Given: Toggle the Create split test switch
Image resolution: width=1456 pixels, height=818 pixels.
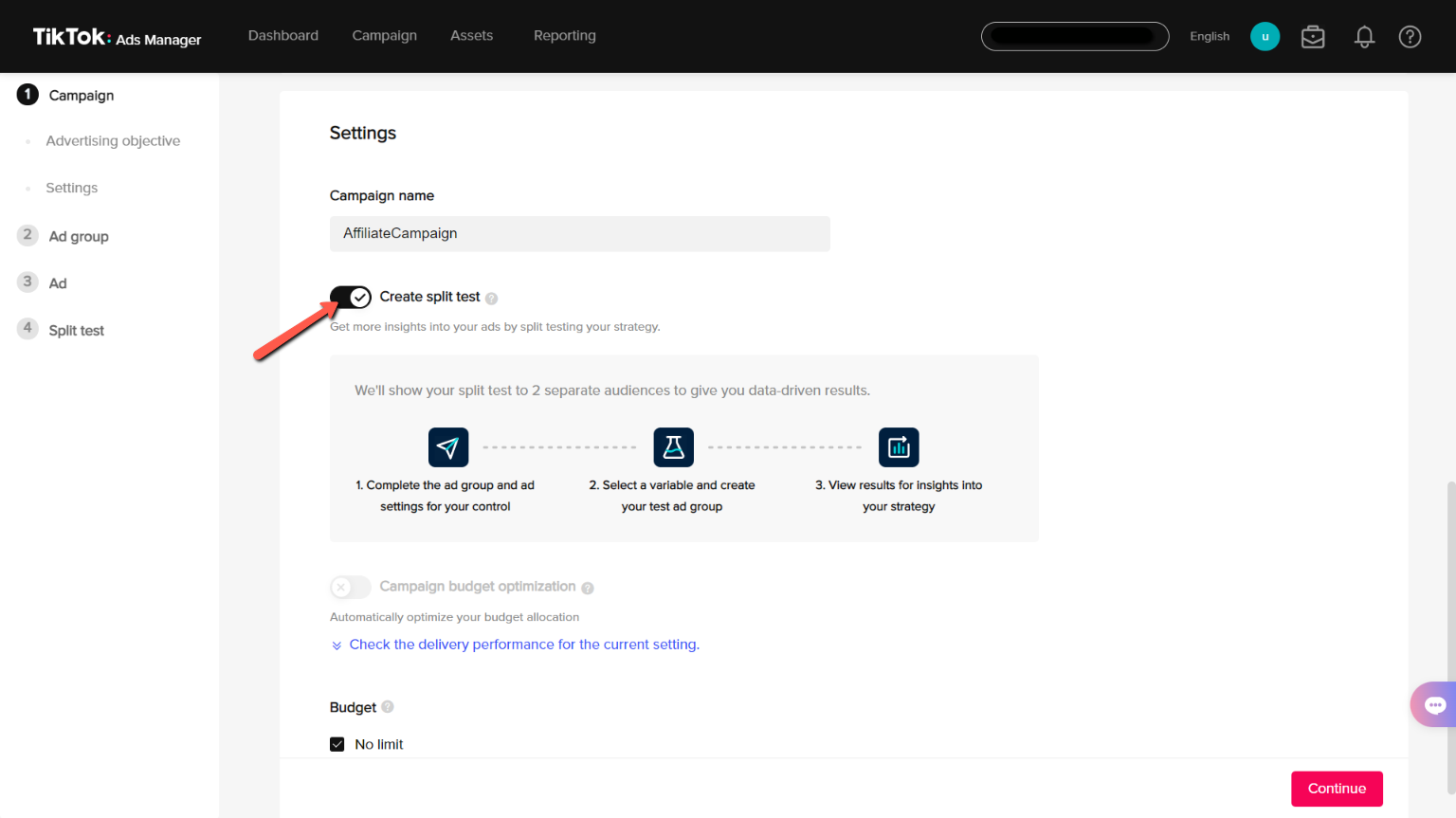Looking at the screenshot, I should tap(351, 298).
